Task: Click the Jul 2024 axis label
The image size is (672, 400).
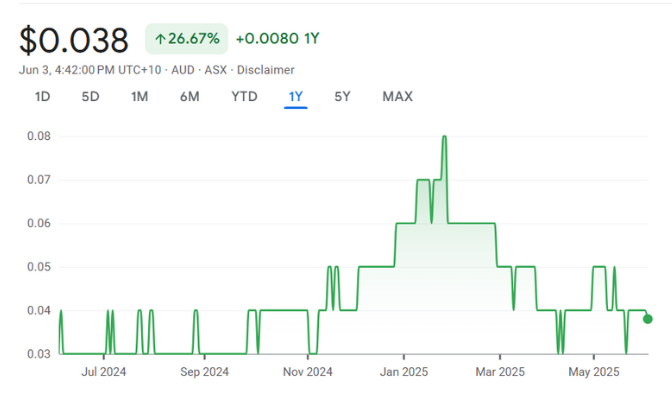Action: pyautogui.click(x=104, y=372)
